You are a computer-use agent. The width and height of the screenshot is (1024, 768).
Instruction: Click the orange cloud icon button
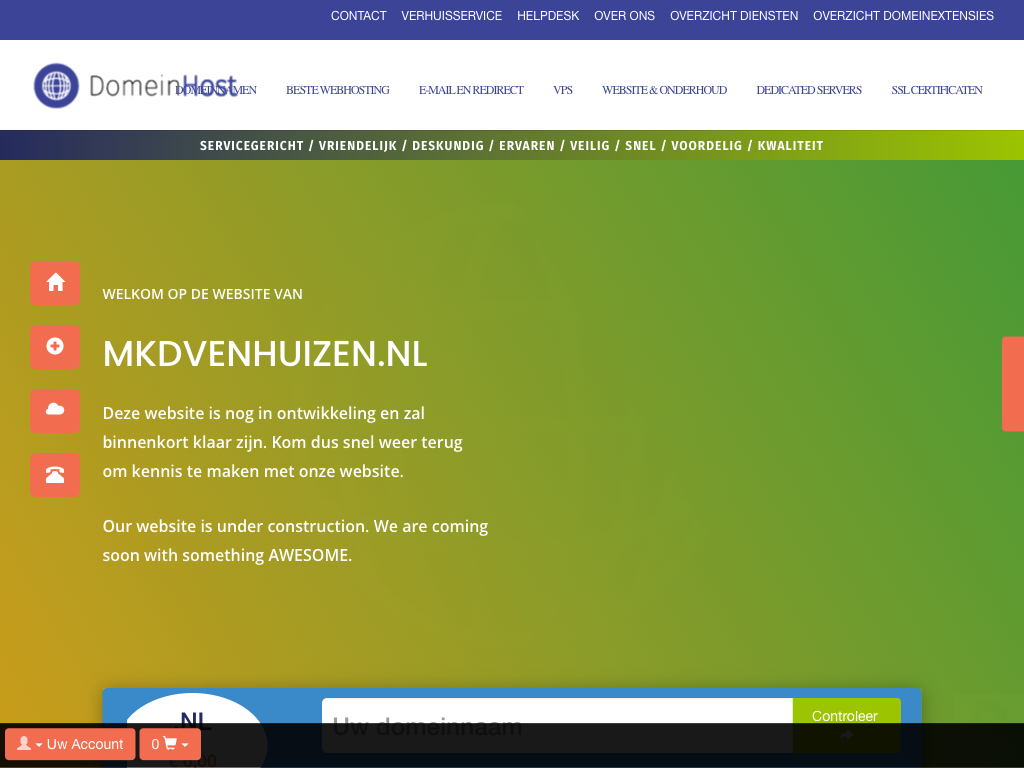tap(55, 411)
